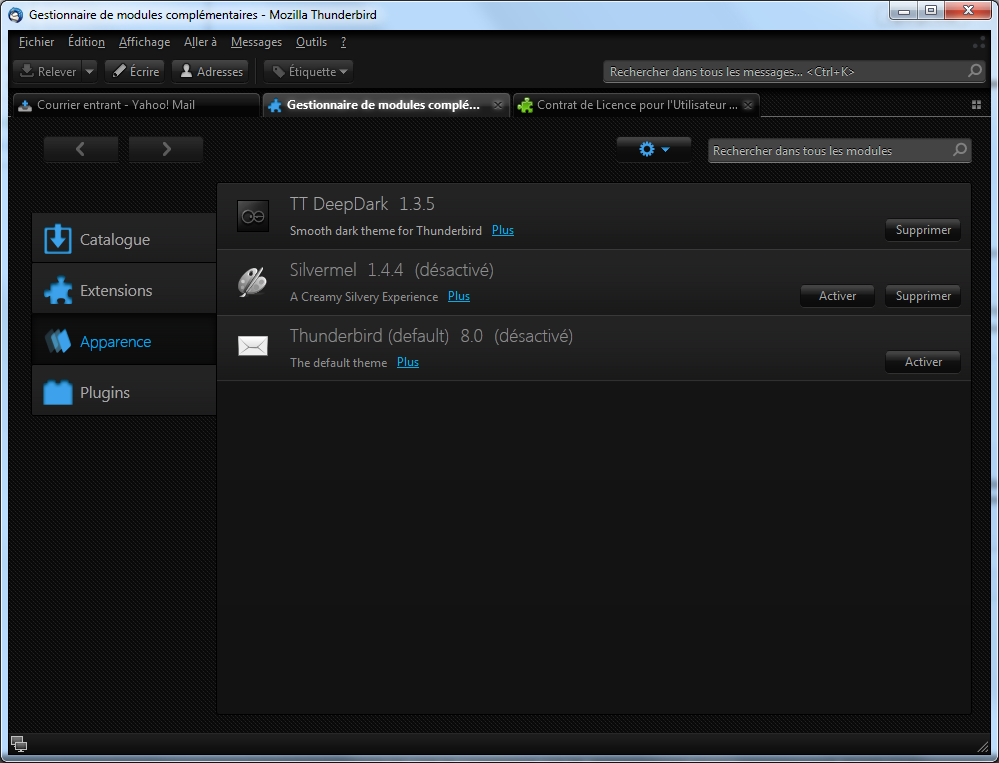Click the TT DeepDark theme icon
The width and height of the screenshot is (999, 763).
(253, 216)
